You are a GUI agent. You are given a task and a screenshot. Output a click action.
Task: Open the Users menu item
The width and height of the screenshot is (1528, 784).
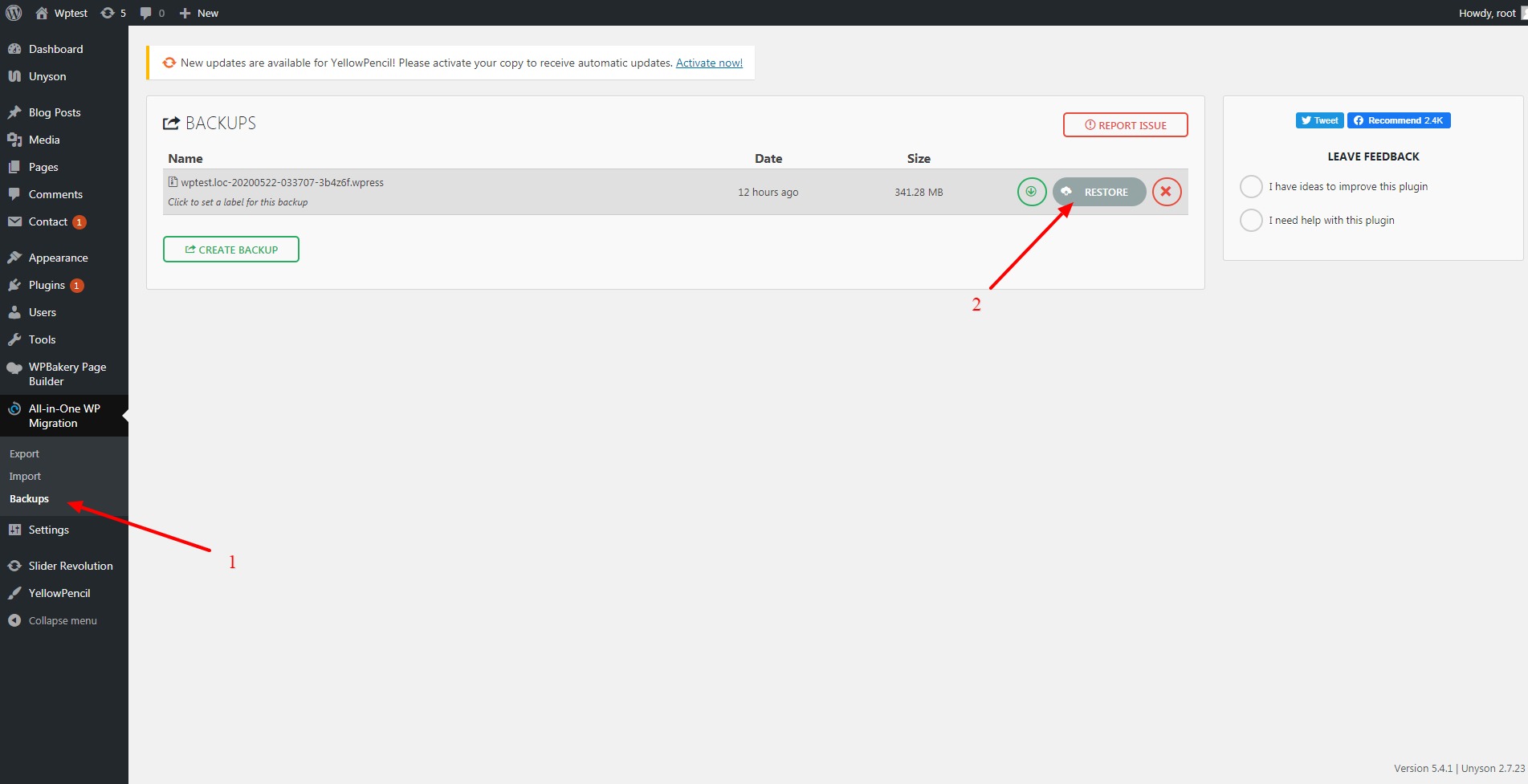[64, 312]
